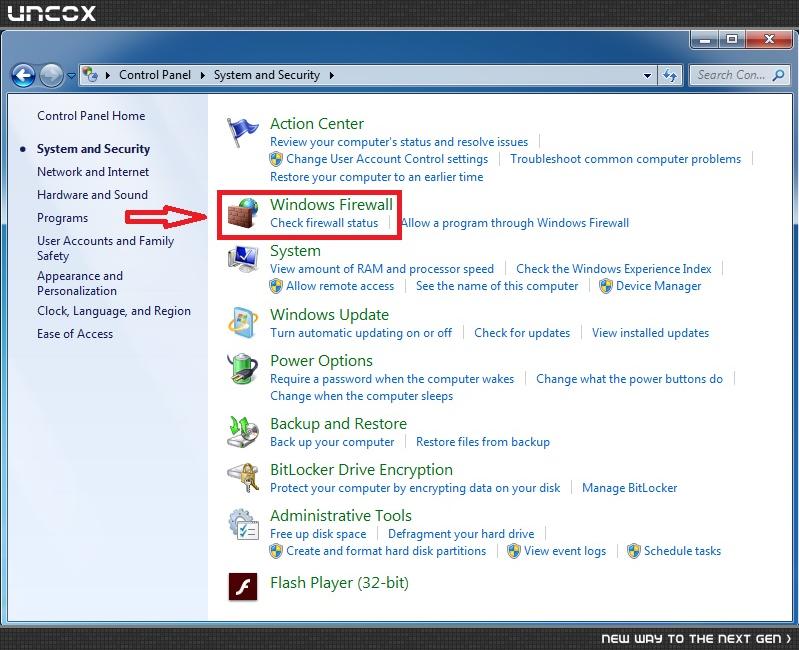
Task: Click Allow a program through Windows Firewall
Action: pyautogui.click(x=515, y=223)
